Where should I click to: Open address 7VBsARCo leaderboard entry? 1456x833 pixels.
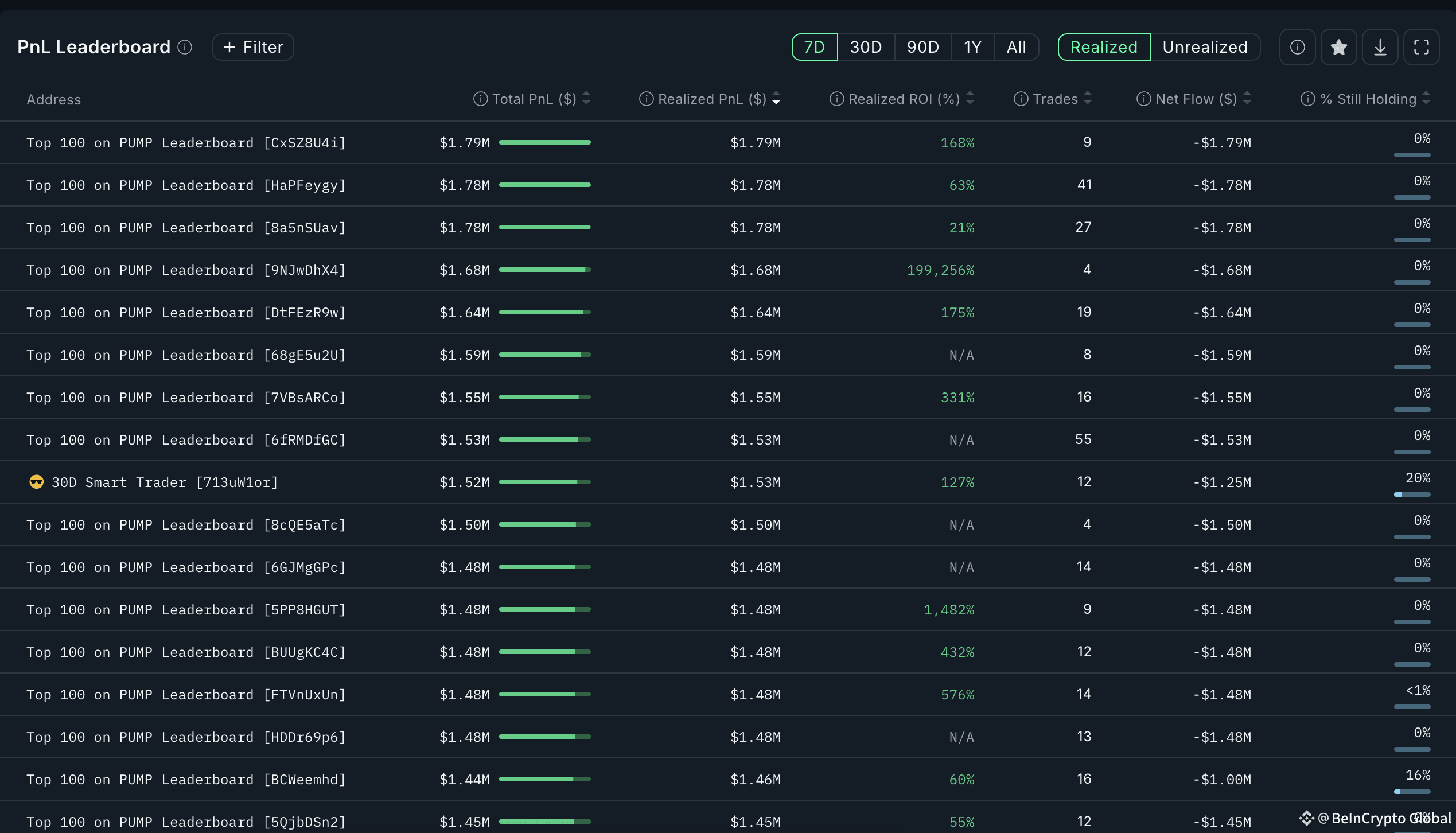click(x=186, y=397)
